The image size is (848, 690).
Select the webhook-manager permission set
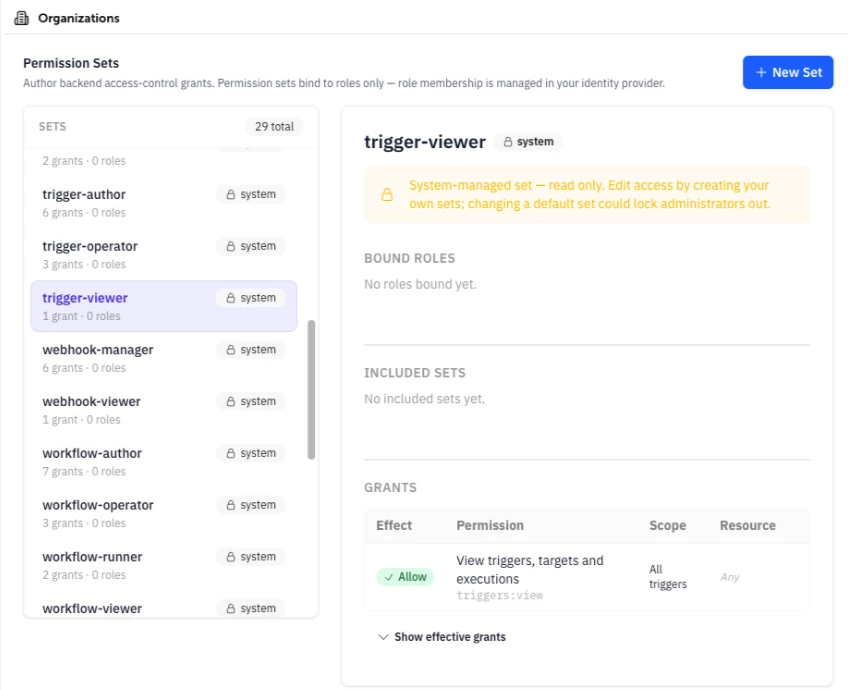(x=163, y=358)
